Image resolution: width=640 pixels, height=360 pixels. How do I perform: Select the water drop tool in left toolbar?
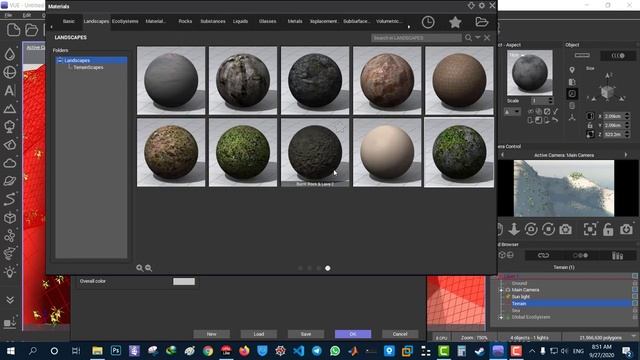tap(10, 54)
